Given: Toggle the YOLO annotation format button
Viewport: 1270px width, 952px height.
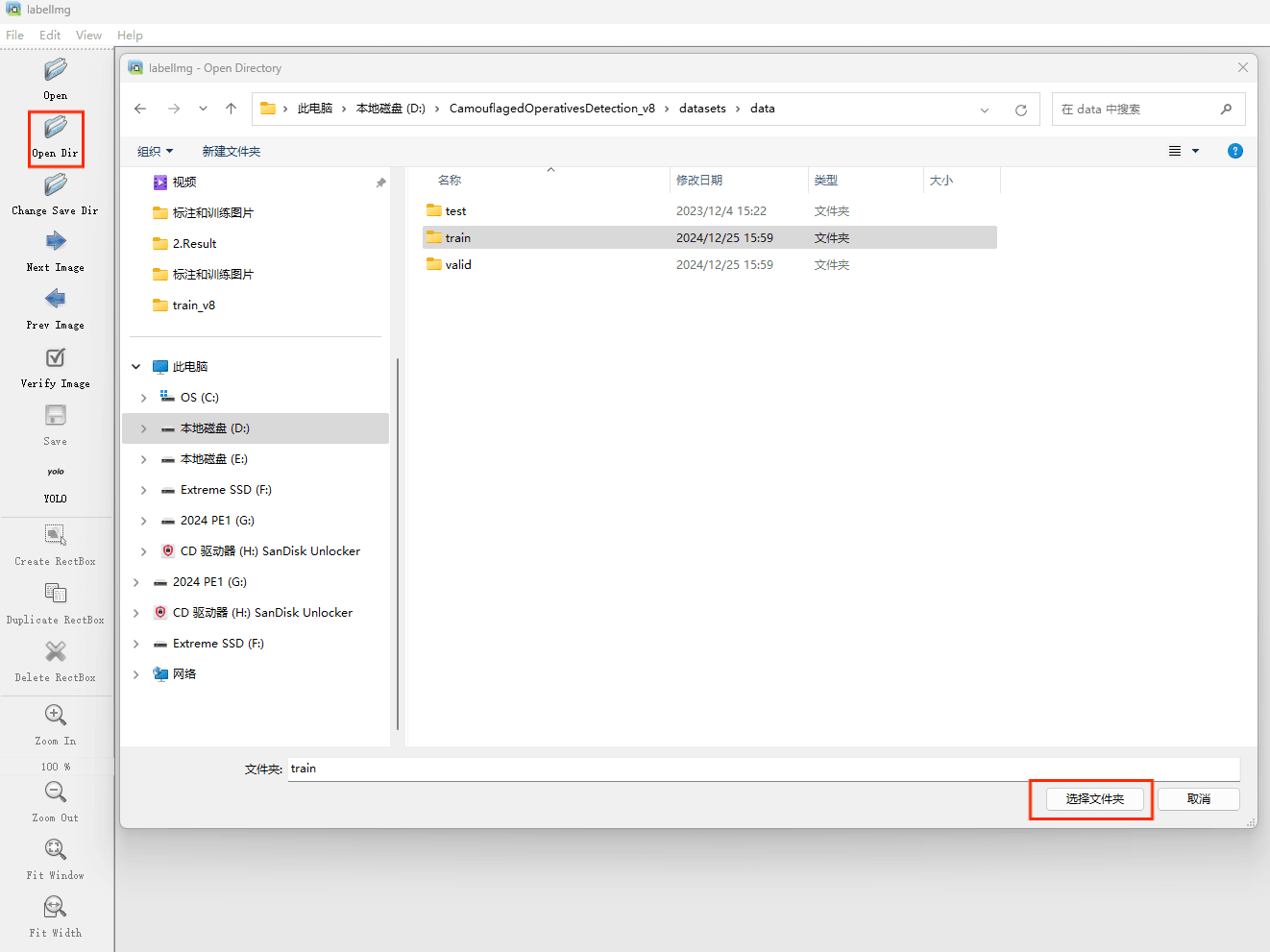Looking at the screenshot, I should tap(56, 474).
